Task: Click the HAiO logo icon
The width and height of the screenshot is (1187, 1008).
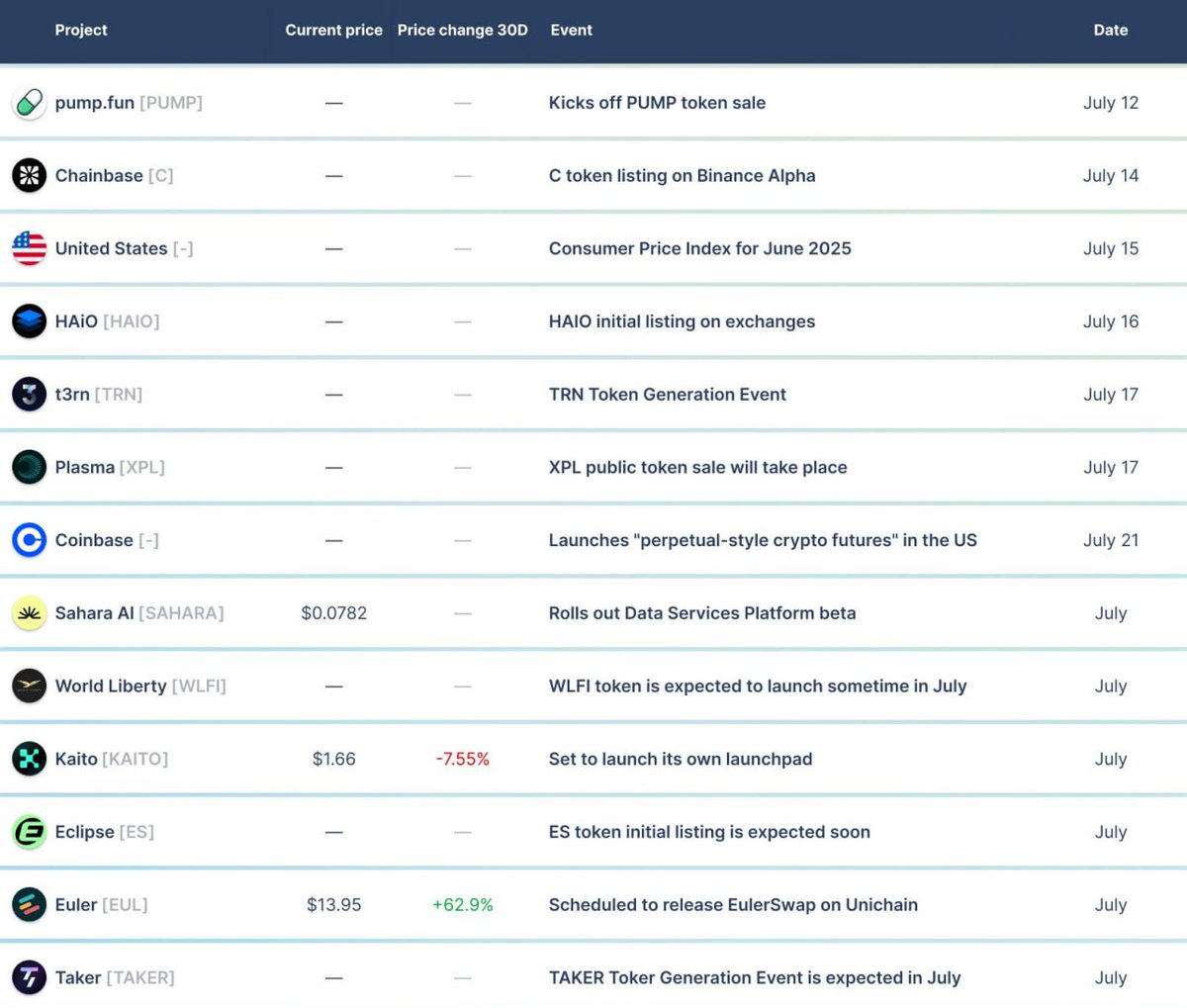Action: [30, 321]
